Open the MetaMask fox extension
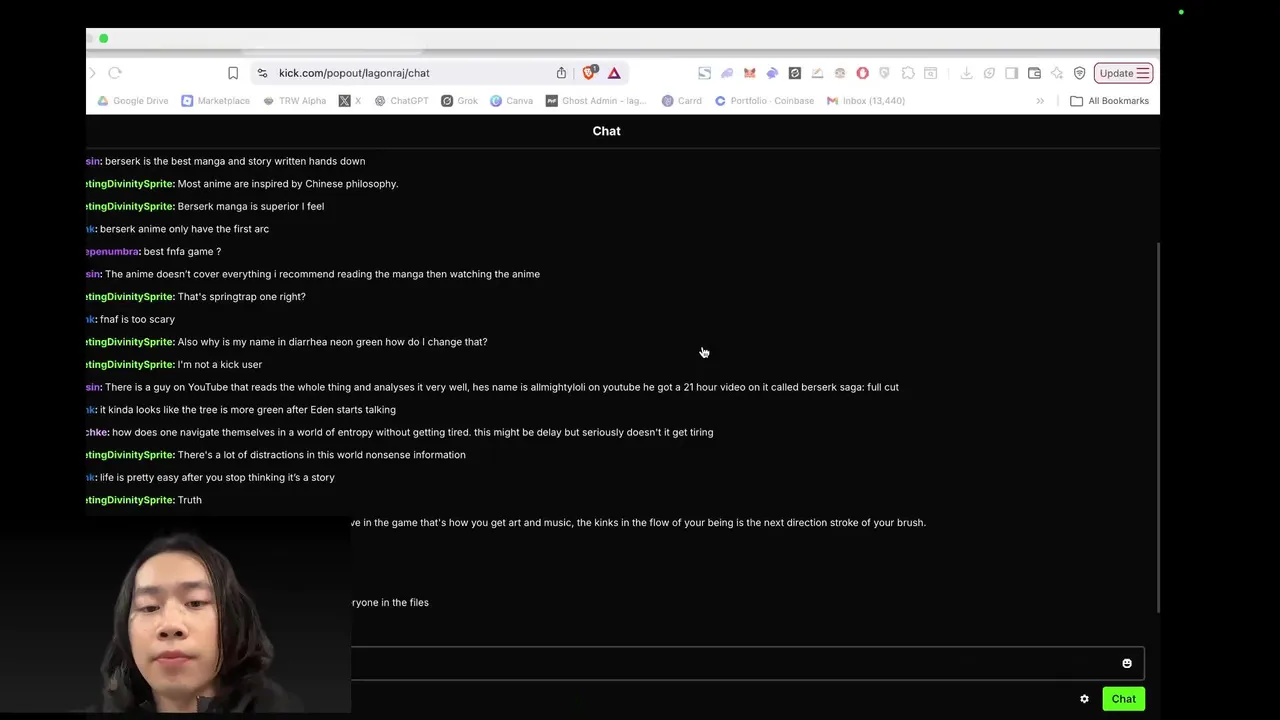The height and width of the screenshot is (720, 1280). 749,73
